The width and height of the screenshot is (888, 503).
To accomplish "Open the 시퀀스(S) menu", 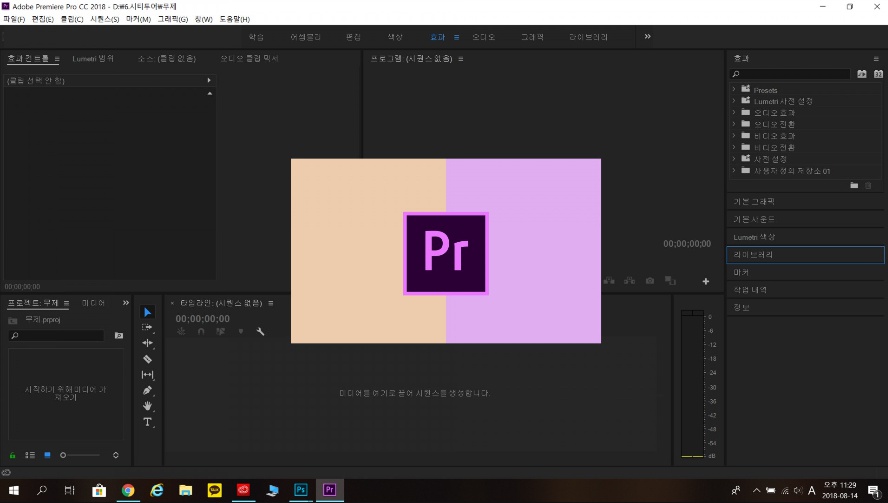I will [105, 19].
